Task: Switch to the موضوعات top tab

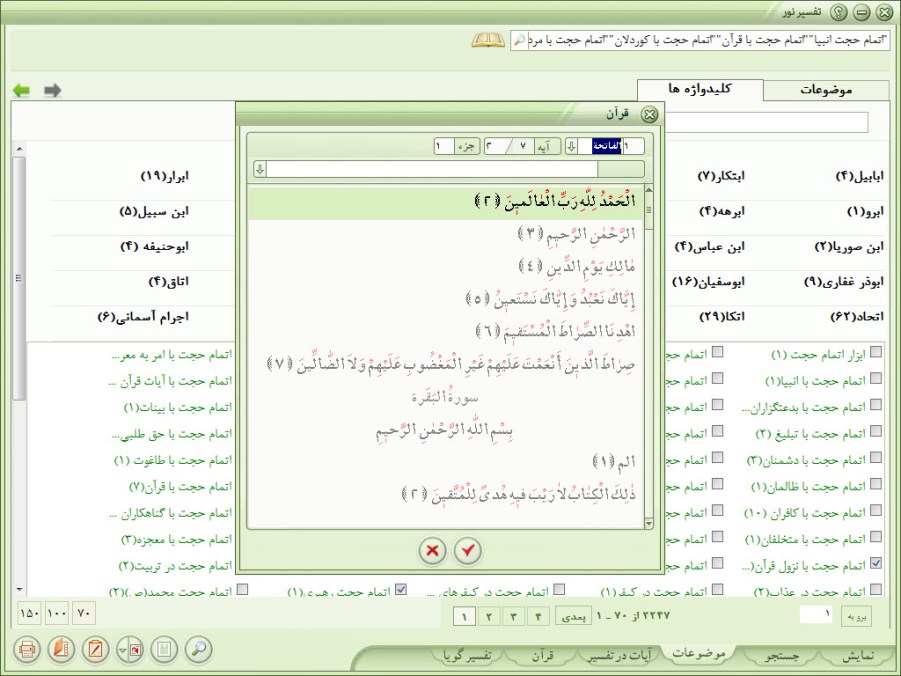Action: pos(826,90)
